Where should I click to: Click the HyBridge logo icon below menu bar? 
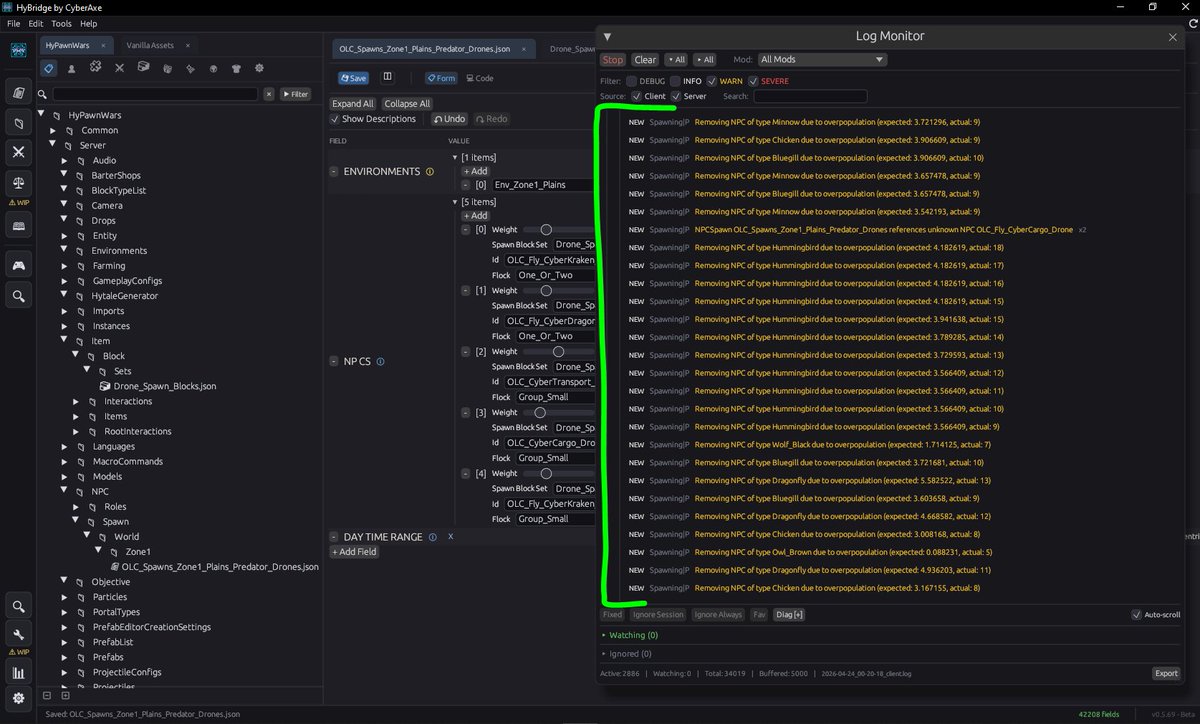coord(19,50)
